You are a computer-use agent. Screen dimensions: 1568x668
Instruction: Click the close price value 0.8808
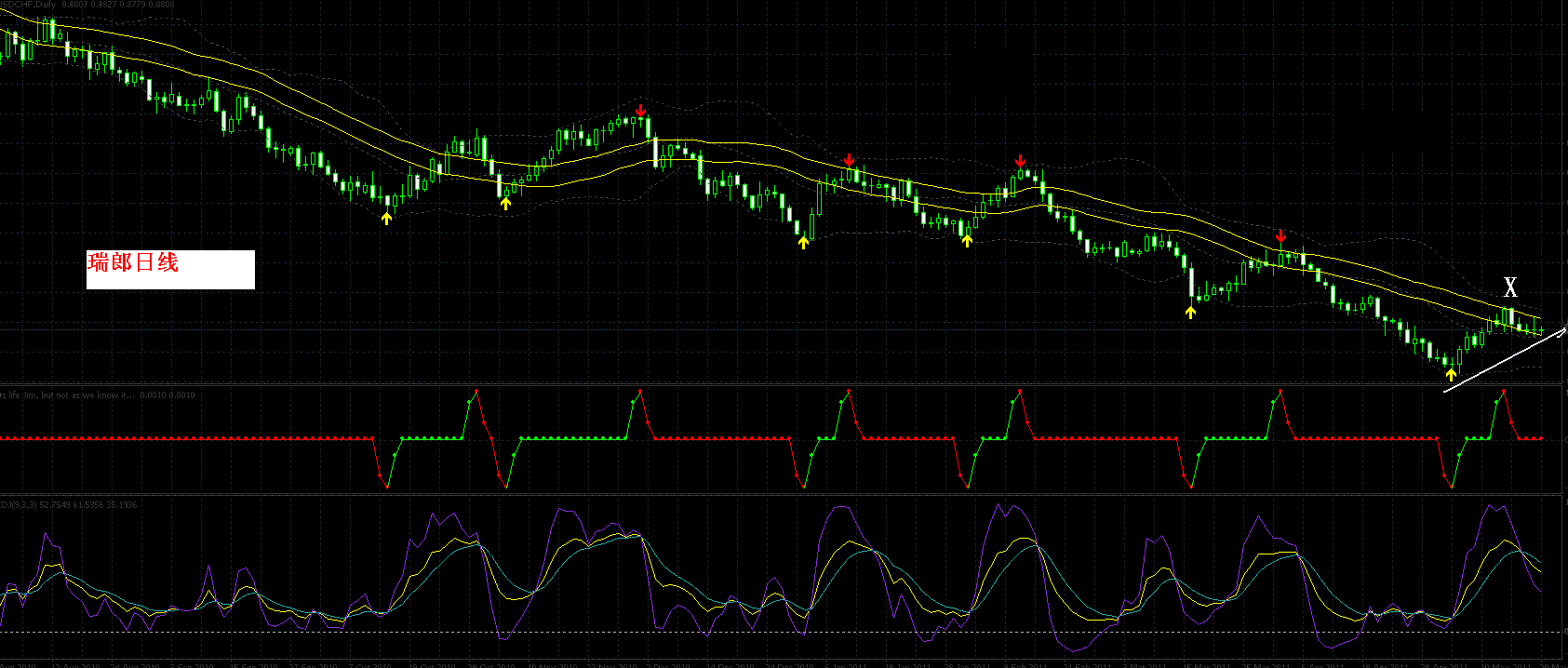[x=161, y=5]
